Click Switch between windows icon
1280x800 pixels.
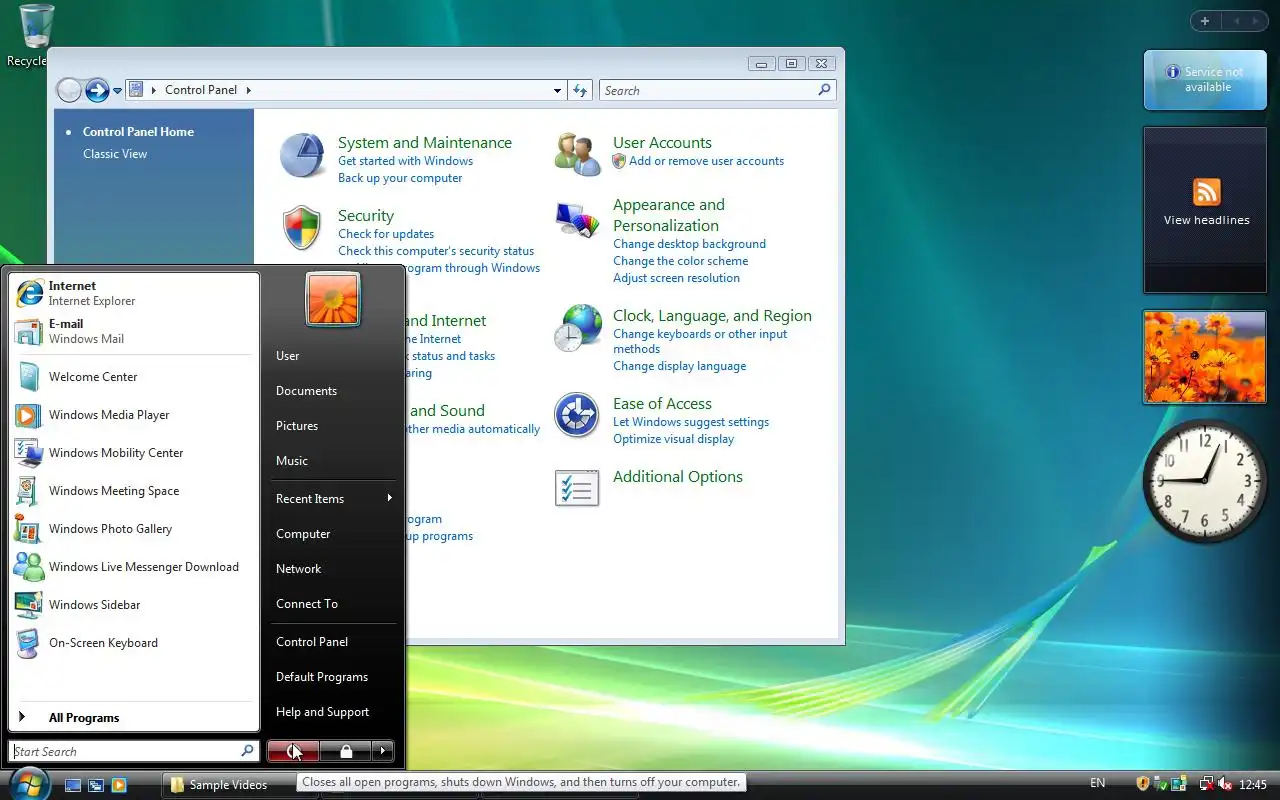[96, 785]
